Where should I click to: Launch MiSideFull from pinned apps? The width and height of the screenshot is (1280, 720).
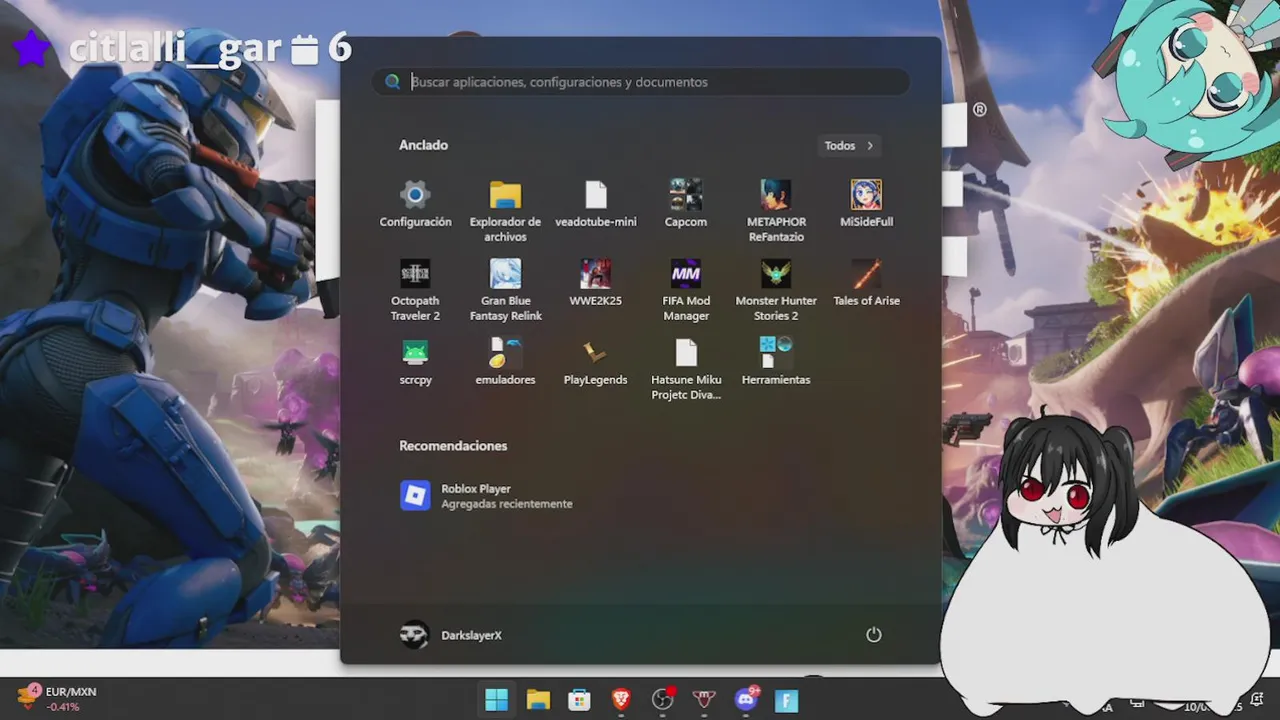[x=866, y=205]
